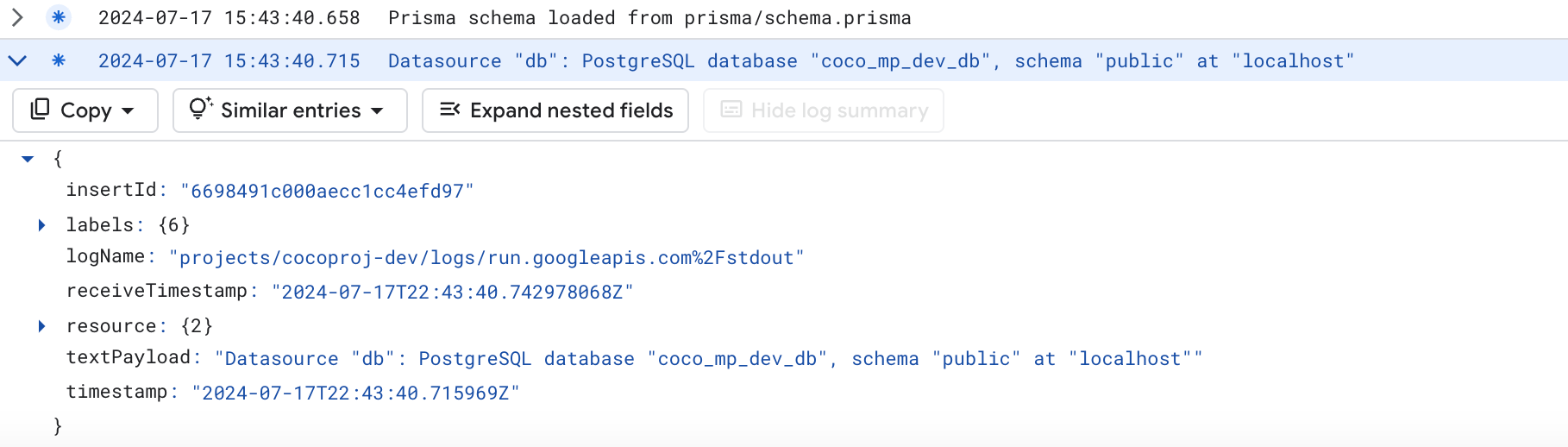Screen dimensions: 1568x447
Task: Select the insertId value
Action: click(328, 191)
